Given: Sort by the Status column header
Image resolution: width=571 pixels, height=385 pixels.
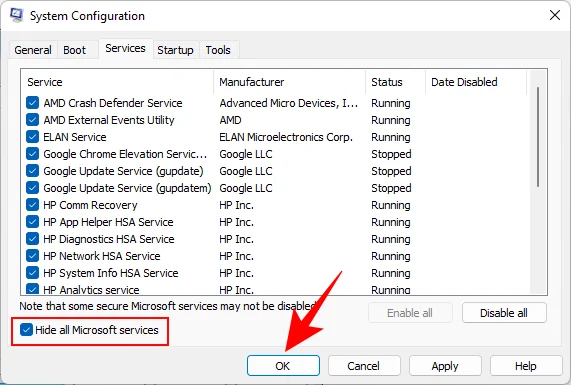Looking at the screenshot, I should click(x=395, y=82).
